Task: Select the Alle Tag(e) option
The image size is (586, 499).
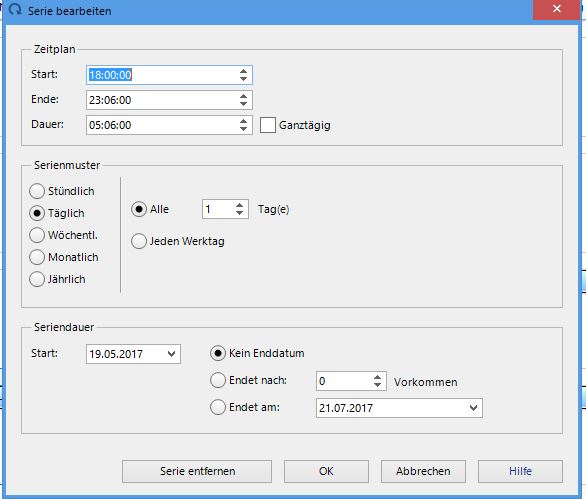Action: (x=139, y=209)
